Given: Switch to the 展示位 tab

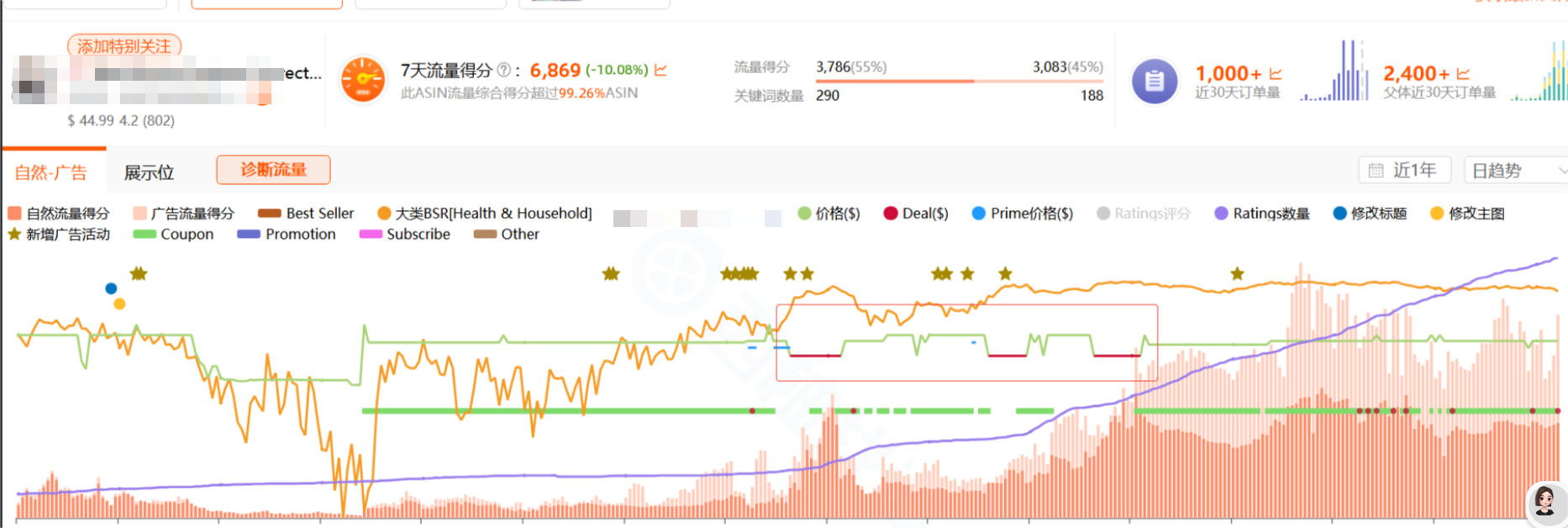Looking at the screenshot, I should [x=149, y=172].
